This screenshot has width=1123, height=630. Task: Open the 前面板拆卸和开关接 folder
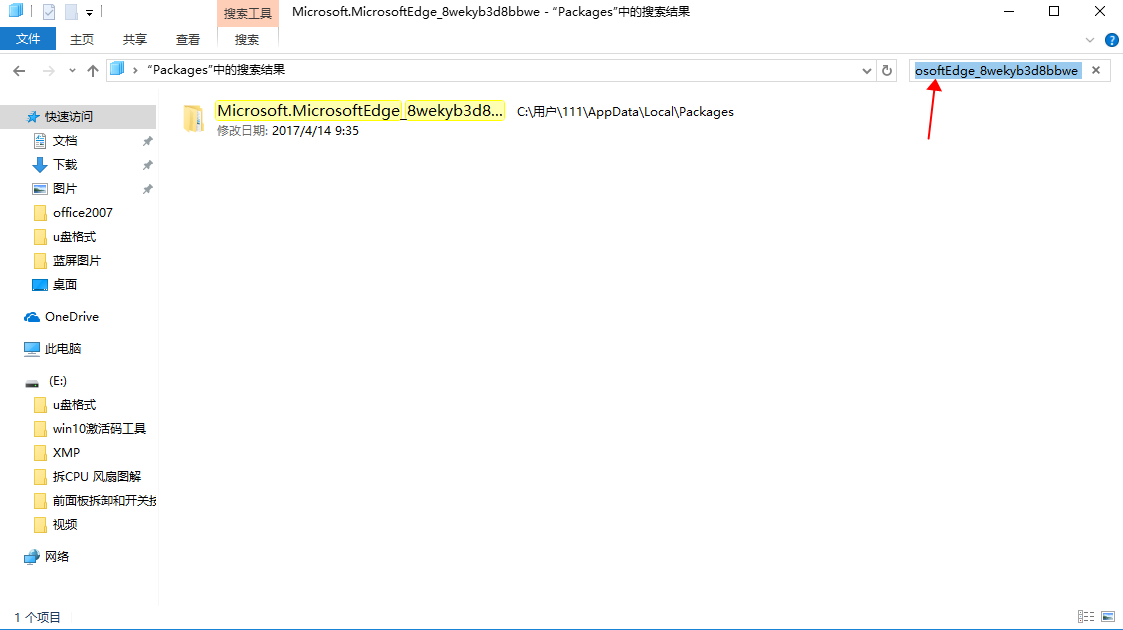[x=105, y=500]
